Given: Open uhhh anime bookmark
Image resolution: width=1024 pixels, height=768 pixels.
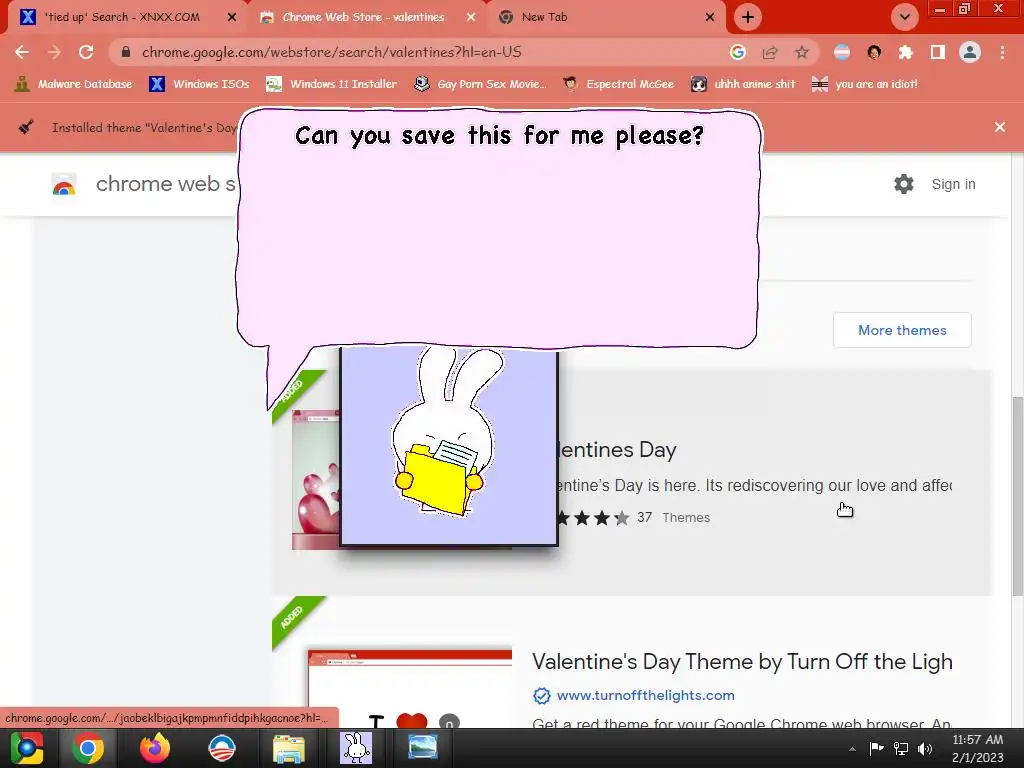Looking at the screenshot, I should 743,84.
